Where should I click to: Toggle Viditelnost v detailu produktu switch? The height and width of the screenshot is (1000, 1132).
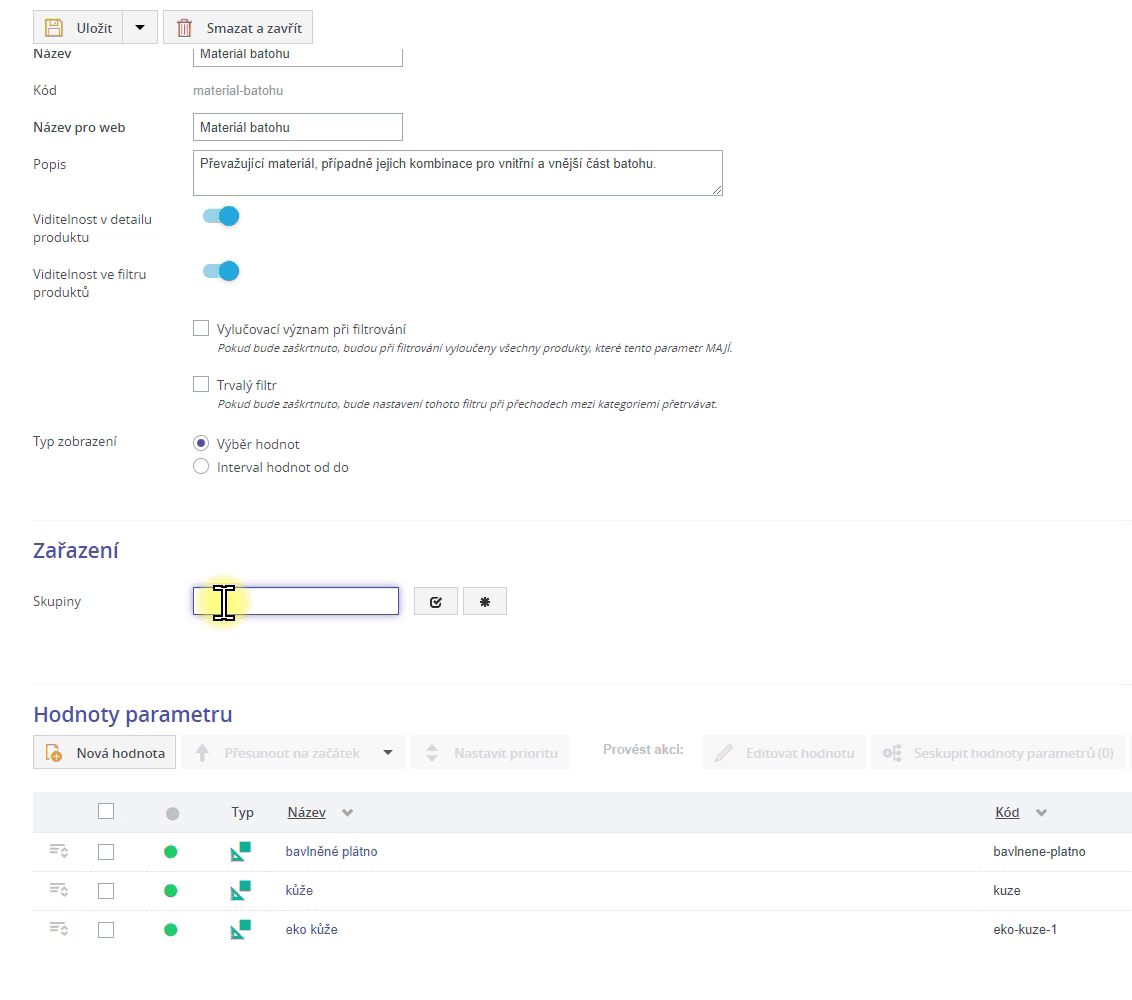(x=221, y=216)
